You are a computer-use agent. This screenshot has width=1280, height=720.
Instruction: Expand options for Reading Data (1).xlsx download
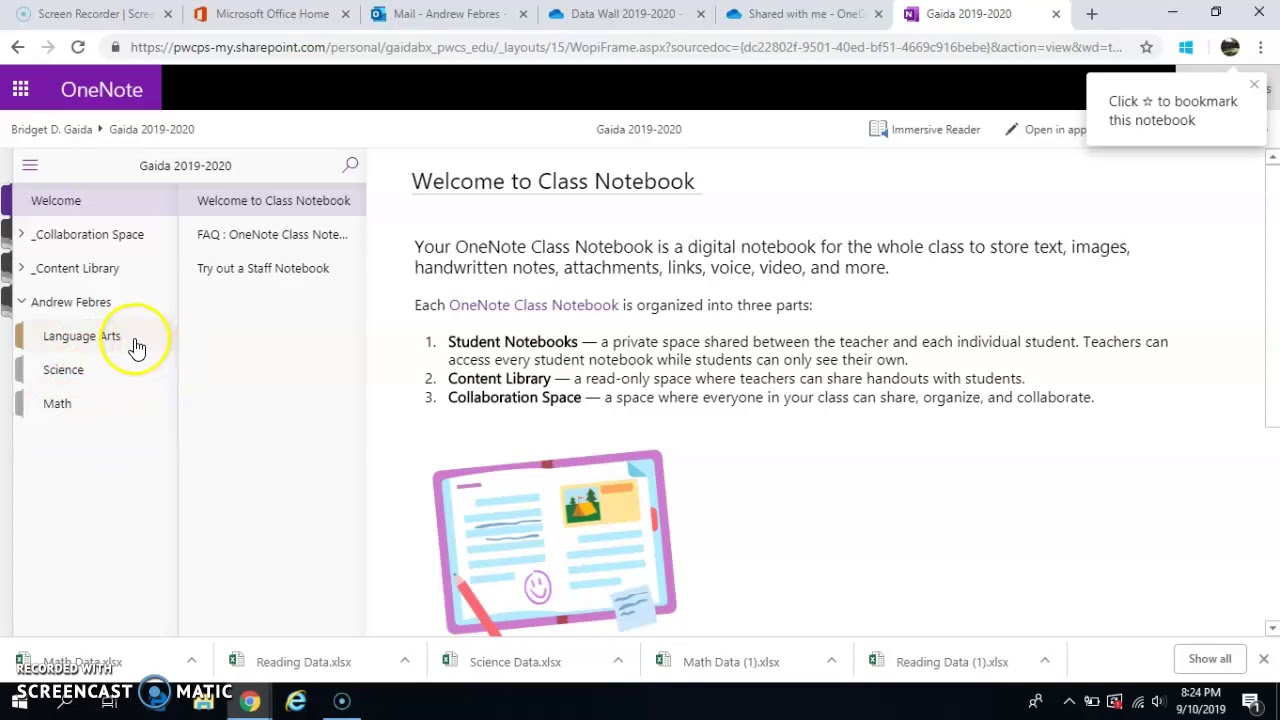click(1044, 661)
